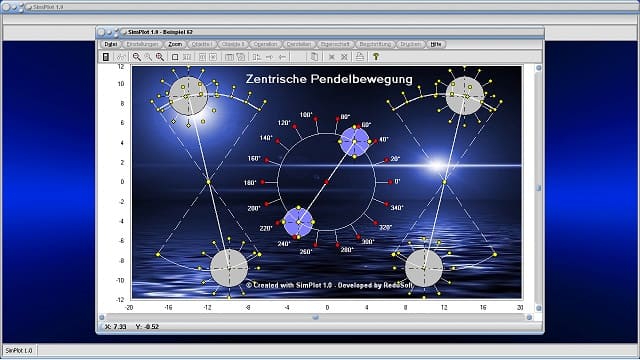Viewport: 640px width, 360px height.
Task: Click the plot title 'Zentrische Pendelbewegung'
Action: point(329,79)
